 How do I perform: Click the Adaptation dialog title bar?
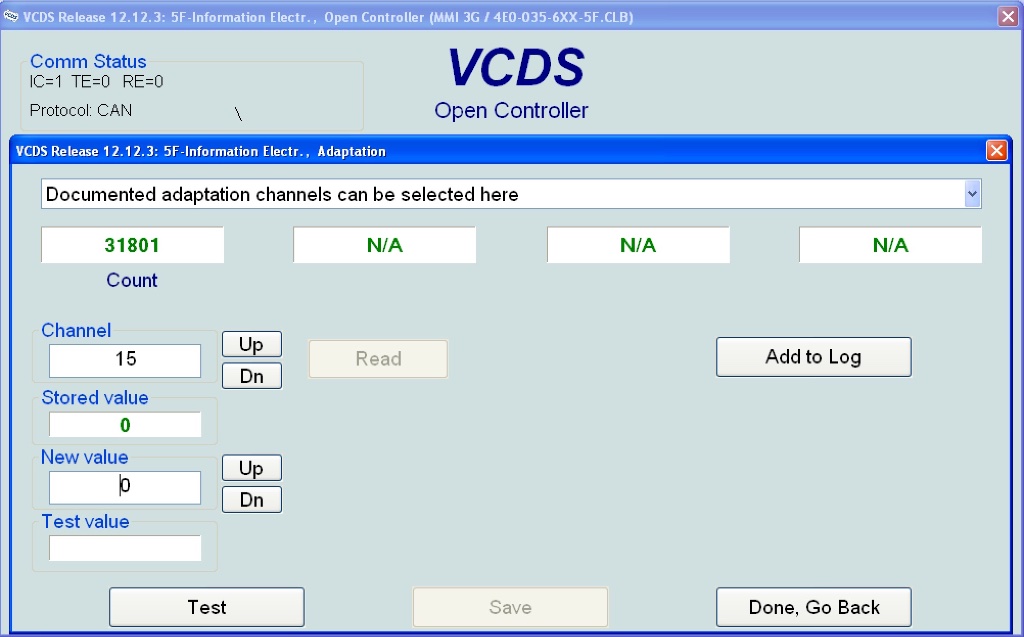coord(500,151)
